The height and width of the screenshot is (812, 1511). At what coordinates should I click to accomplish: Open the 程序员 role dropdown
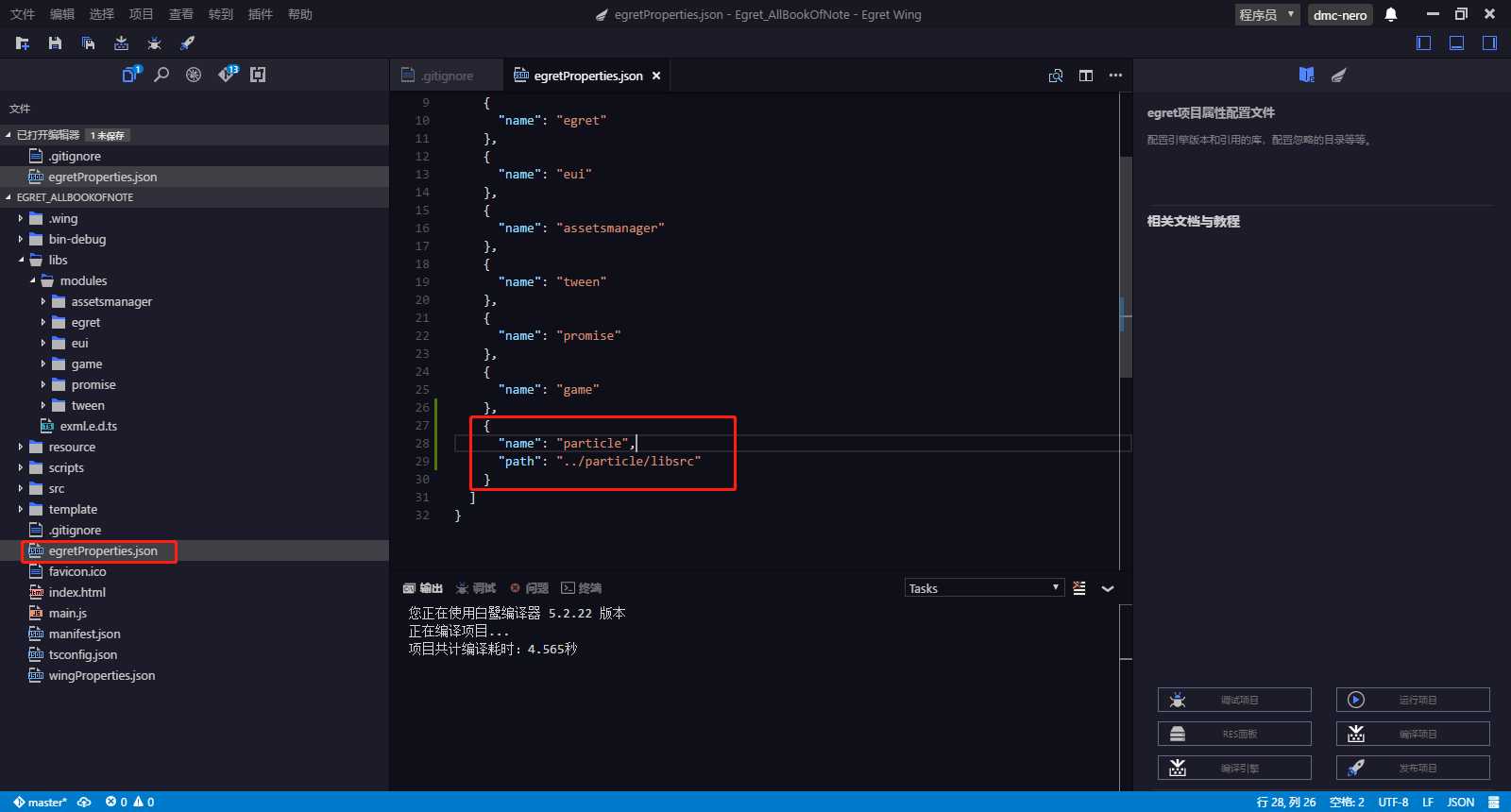(1267, 14)
